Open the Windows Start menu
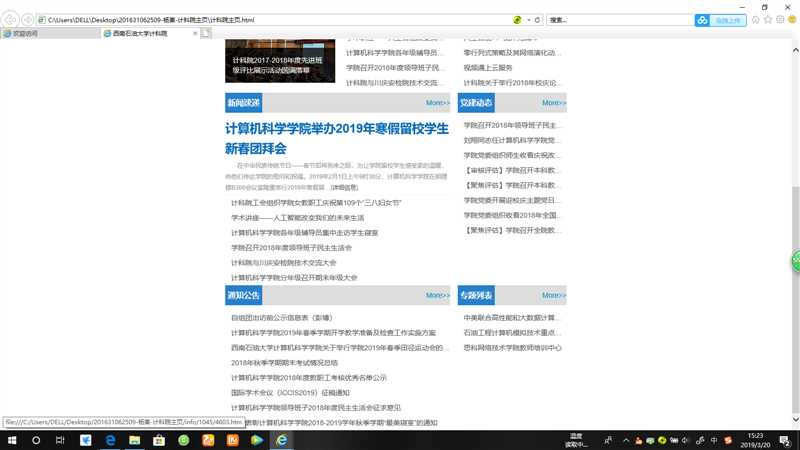800x450 pixels. pyautogui.click(x=12, y=440)
